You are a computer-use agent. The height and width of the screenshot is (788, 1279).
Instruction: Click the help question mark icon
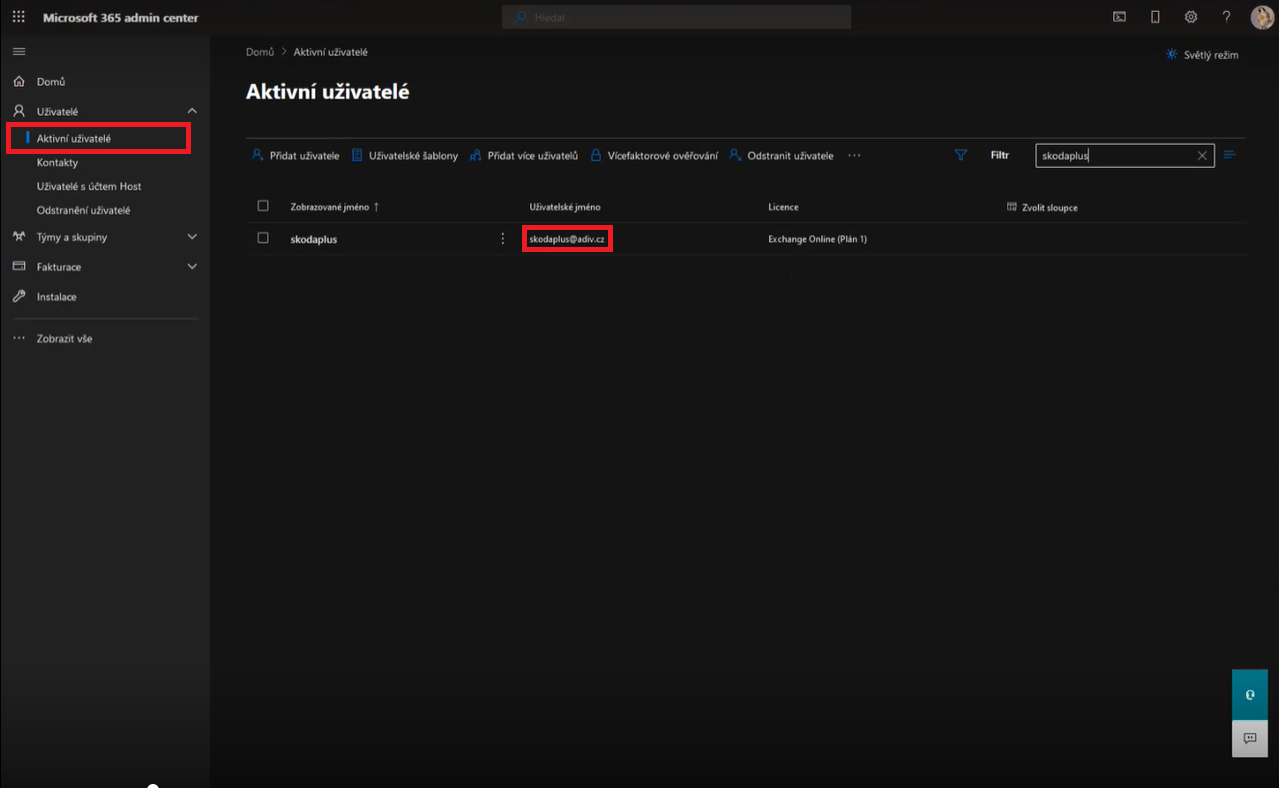(x=1226, y=17)
